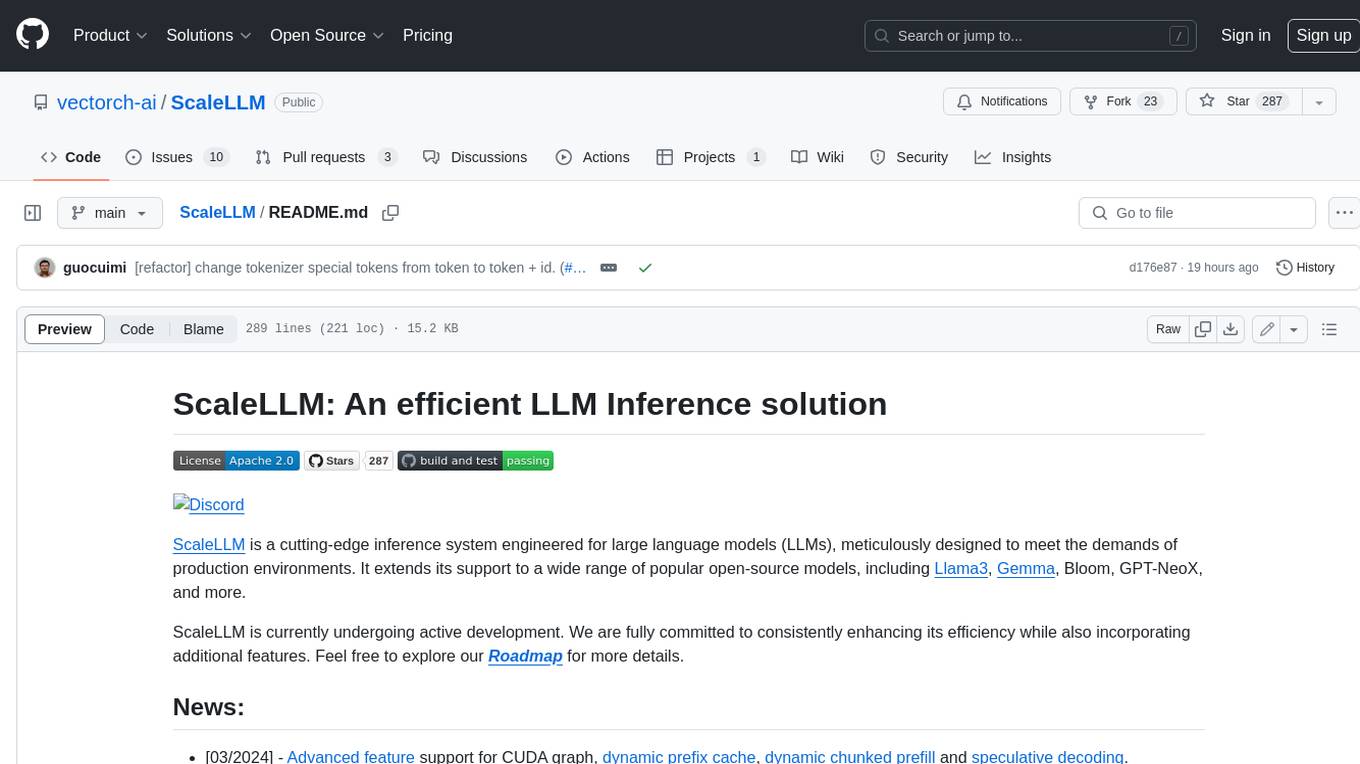
Task: Open the Security tab
Action: coord(909,157)
